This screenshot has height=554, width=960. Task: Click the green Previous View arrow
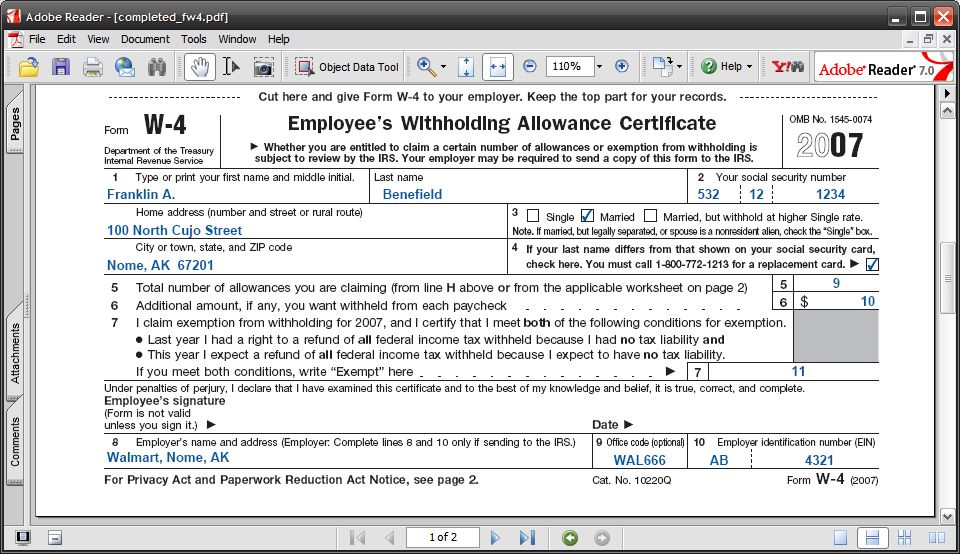pyautogui.click(x=570, y=537)
